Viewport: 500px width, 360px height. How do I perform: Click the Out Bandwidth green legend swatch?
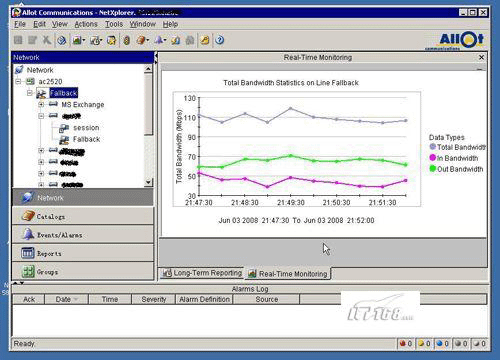click(433, 169)
